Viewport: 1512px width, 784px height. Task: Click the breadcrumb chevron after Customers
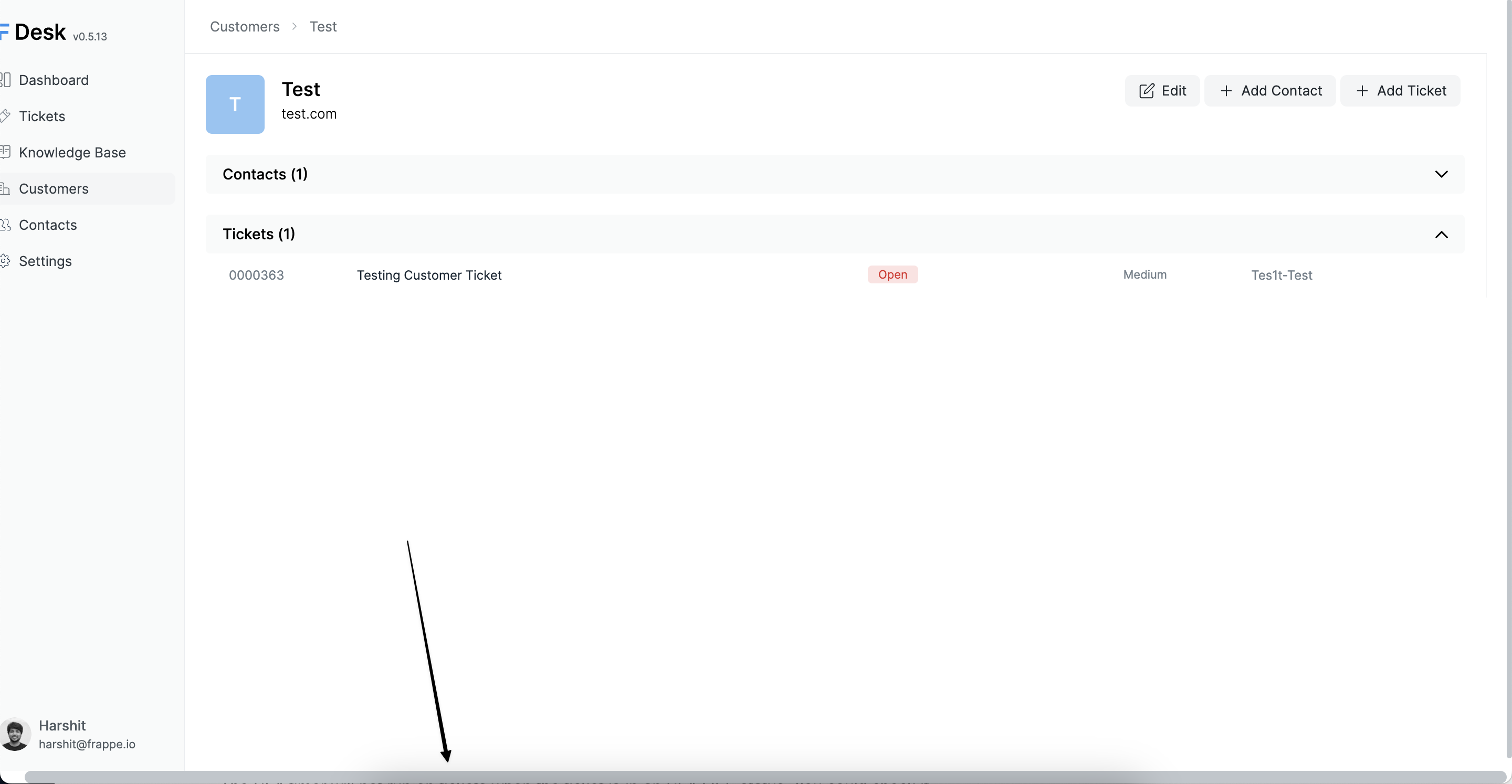pos(294,26)
